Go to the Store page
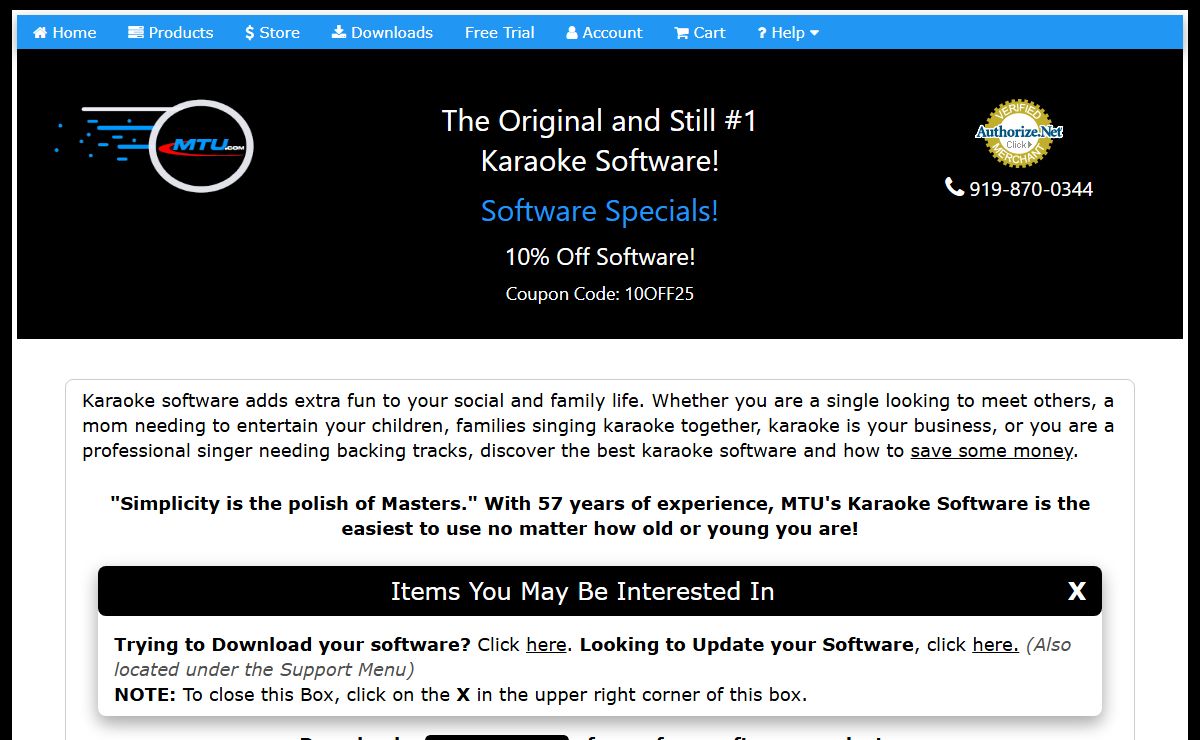 tap(272, 32)
